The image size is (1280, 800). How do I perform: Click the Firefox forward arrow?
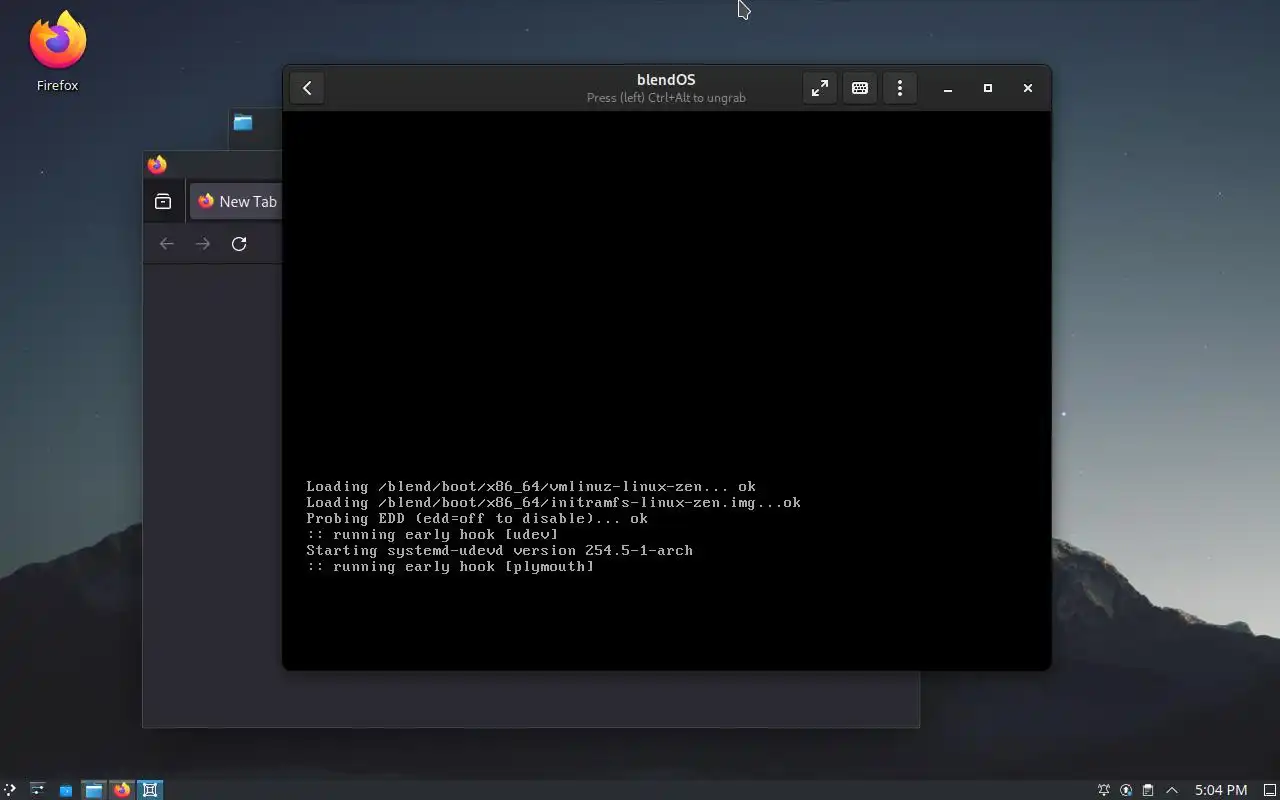coord(203,244)
